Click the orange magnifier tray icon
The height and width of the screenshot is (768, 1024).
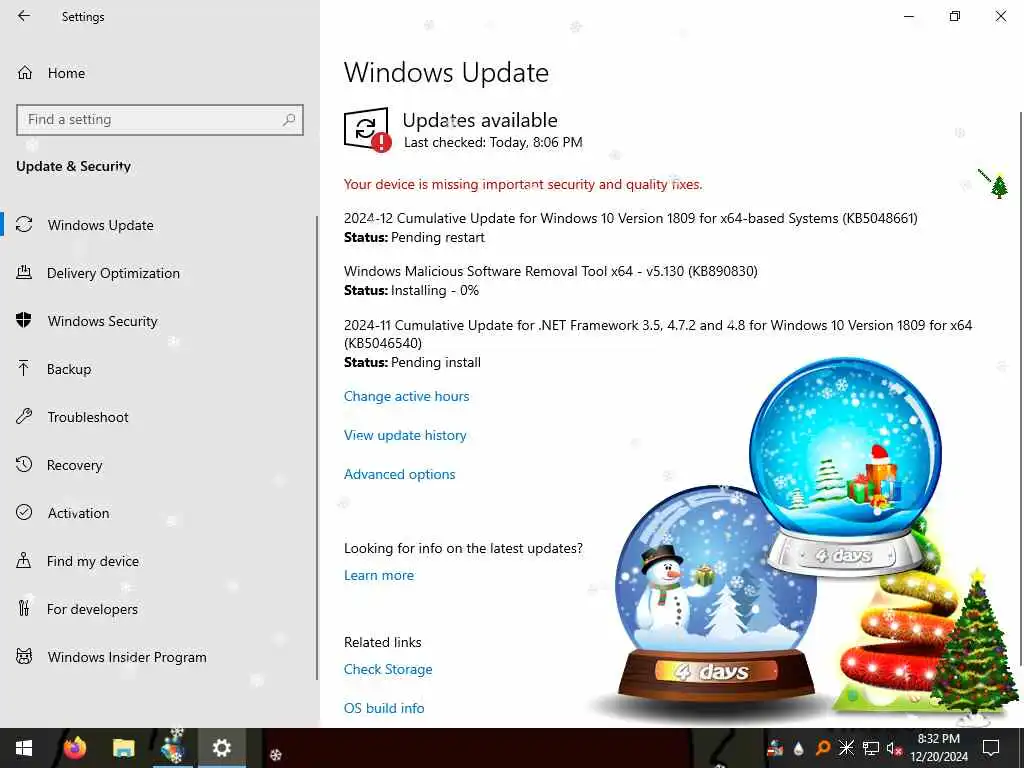[x=823, y=748]
